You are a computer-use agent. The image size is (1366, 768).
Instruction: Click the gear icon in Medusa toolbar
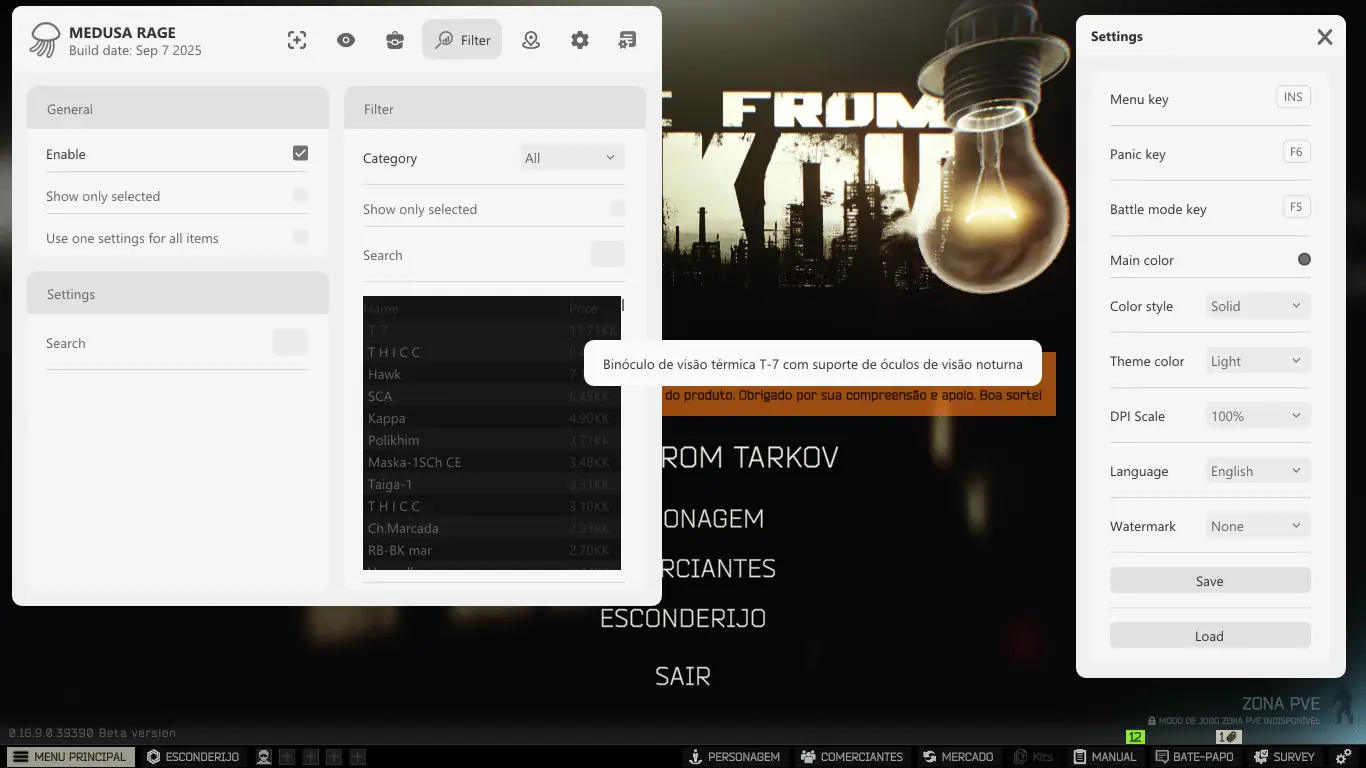point(580,40)
